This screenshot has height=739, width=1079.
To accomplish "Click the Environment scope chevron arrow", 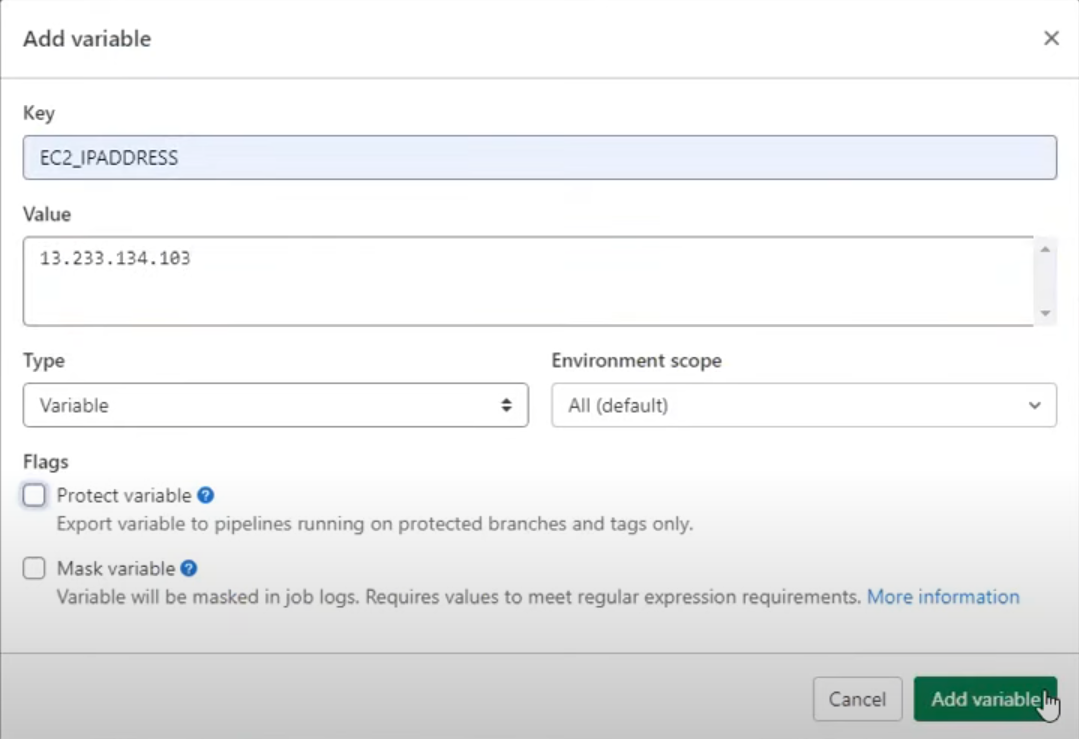I will [x=1034, y=405].
